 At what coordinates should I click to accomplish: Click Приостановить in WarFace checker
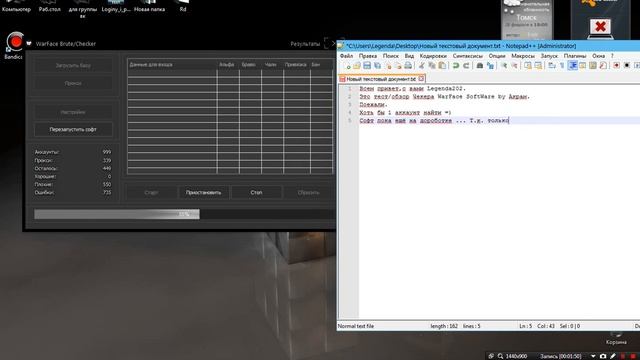(203, 192)
